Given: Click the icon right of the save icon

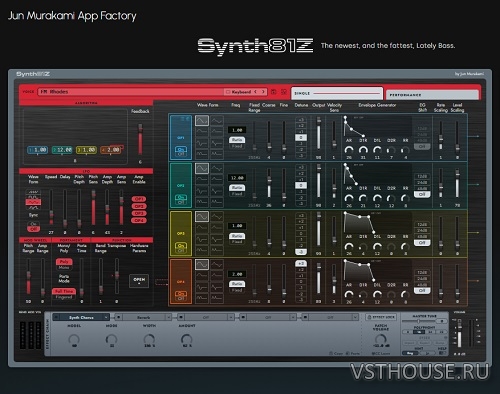Looking at the screenshot, I should (x=284, y=92).
